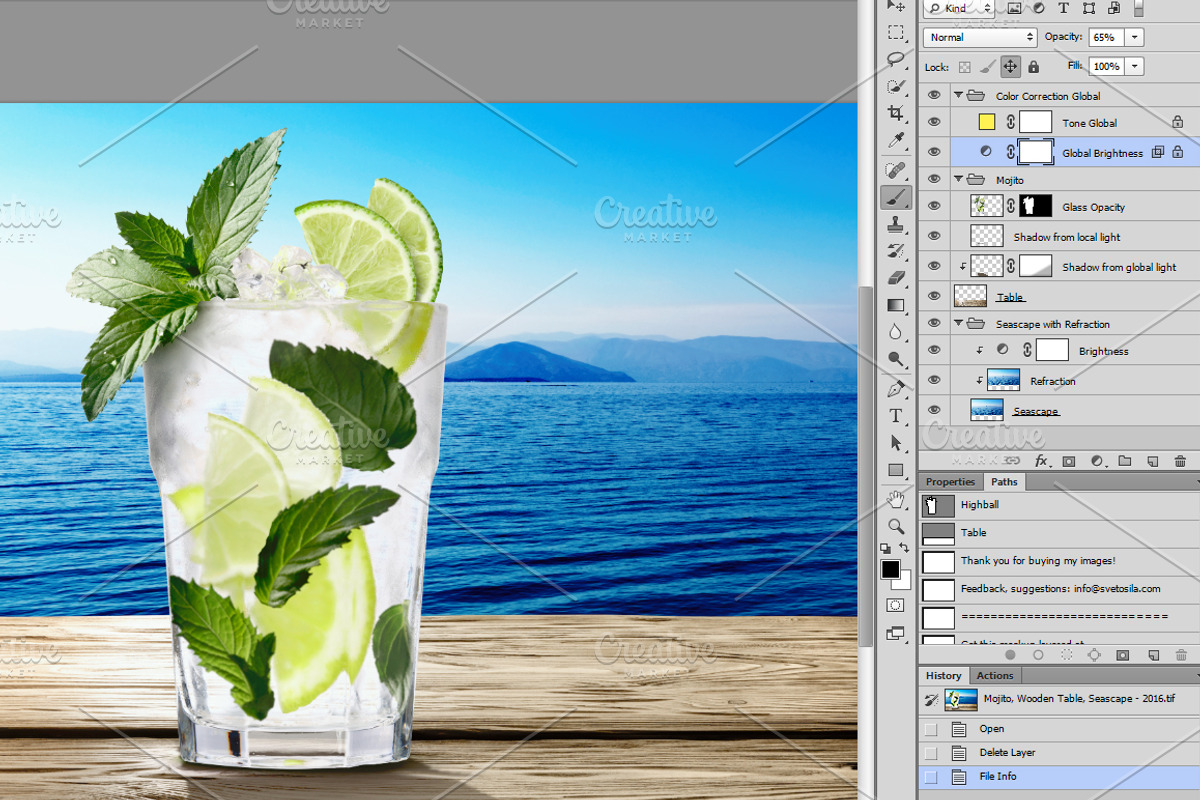
Task: Select the Dodge tool
Action: [896, 359]
